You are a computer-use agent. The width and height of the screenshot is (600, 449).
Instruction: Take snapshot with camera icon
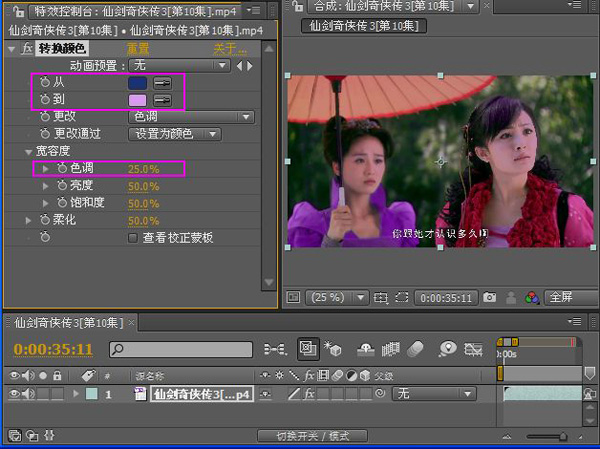[x=489, y=297]
